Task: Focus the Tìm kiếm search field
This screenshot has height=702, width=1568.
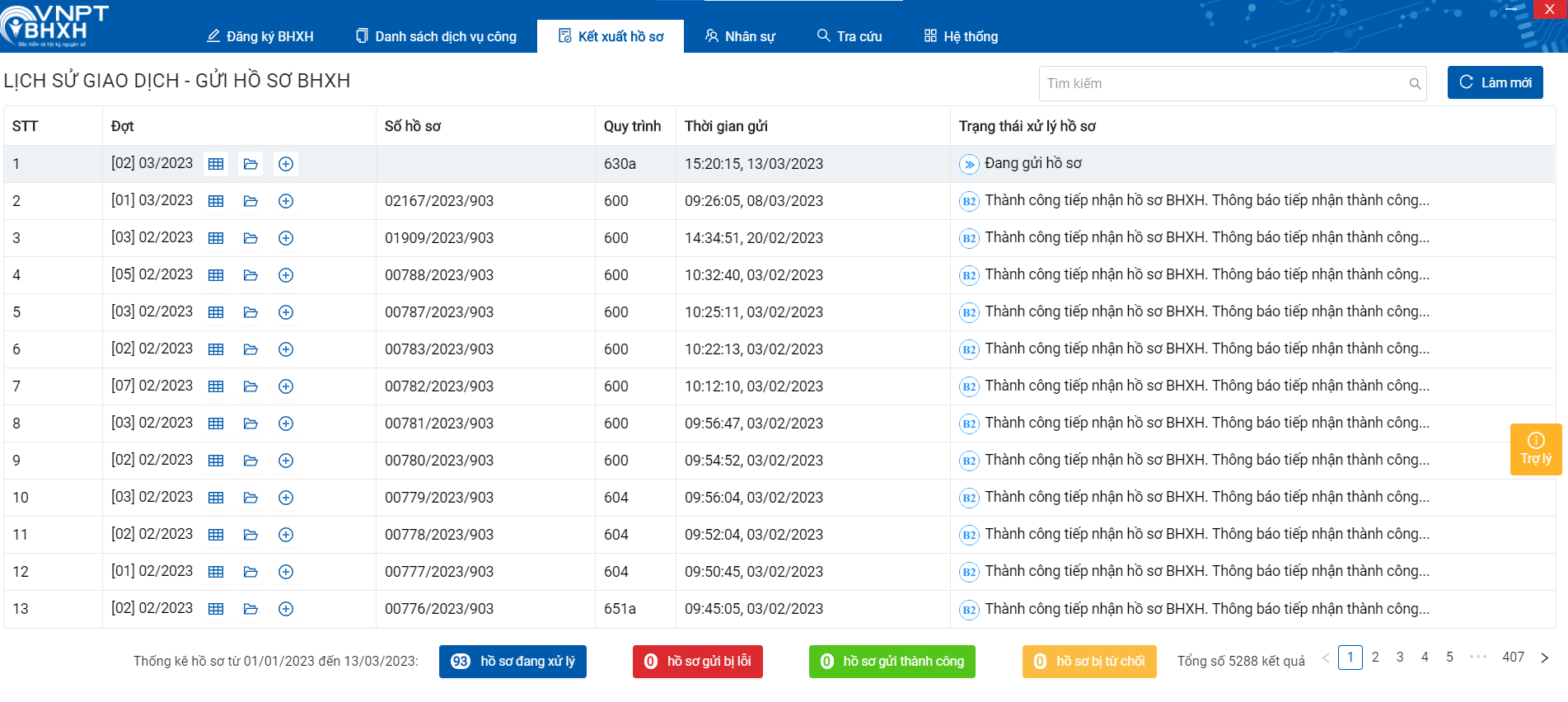Action: tap(1224, 84)
